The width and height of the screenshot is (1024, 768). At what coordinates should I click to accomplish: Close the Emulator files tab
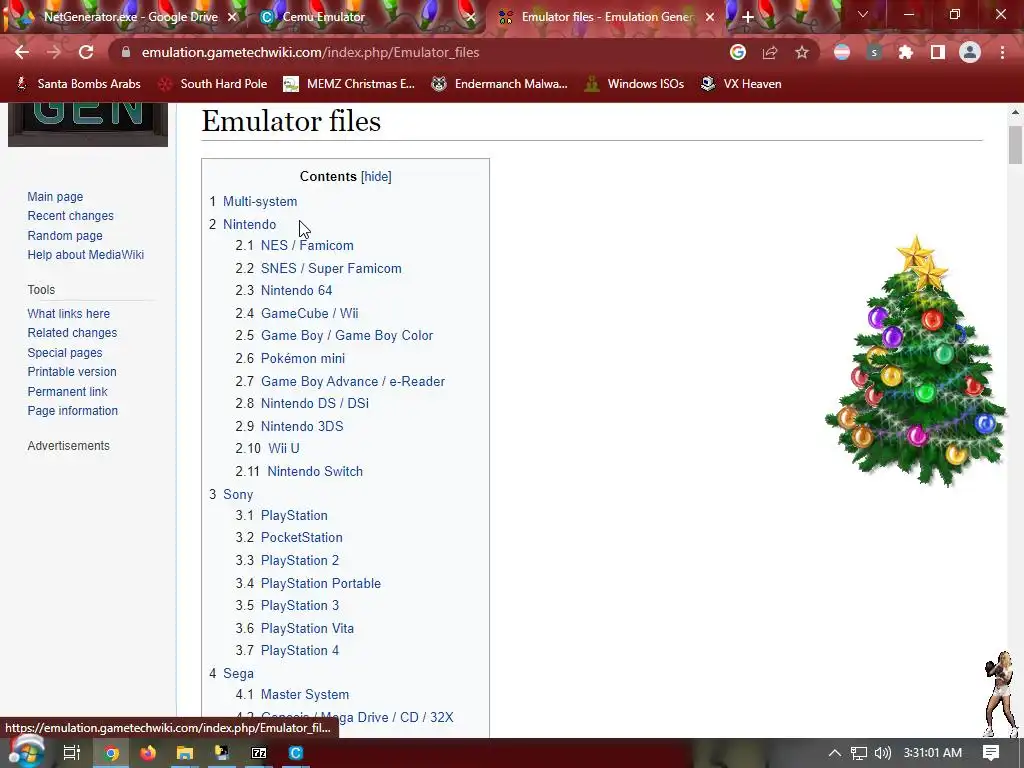[711, 17]
